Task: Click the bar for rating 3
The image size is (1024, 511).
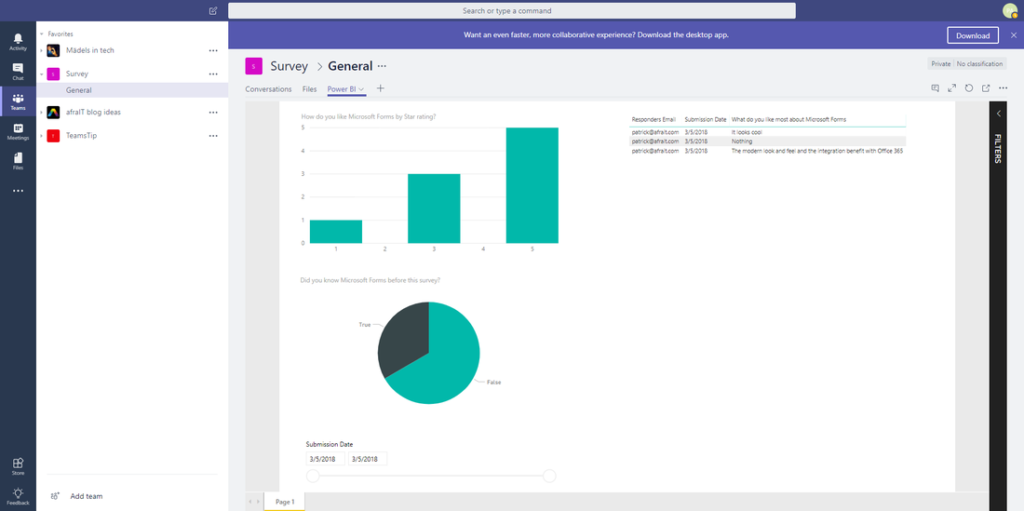Action: point(434,208)
